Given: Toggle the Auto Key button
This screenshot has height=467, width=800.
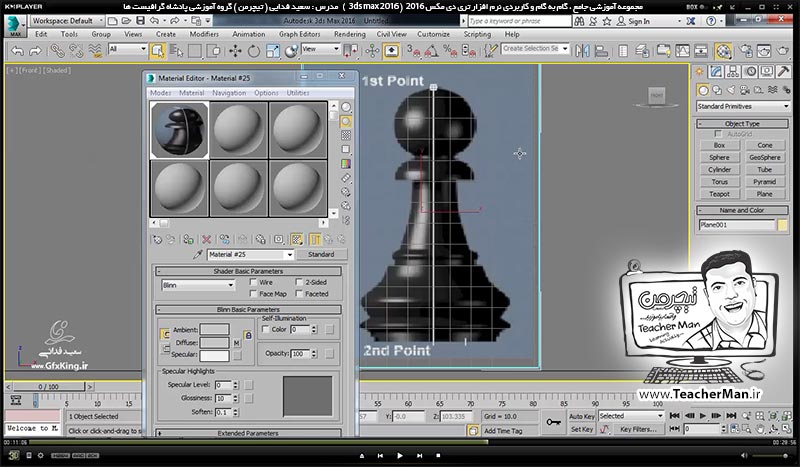Looking at the screenshot, I should pos(582,416).
